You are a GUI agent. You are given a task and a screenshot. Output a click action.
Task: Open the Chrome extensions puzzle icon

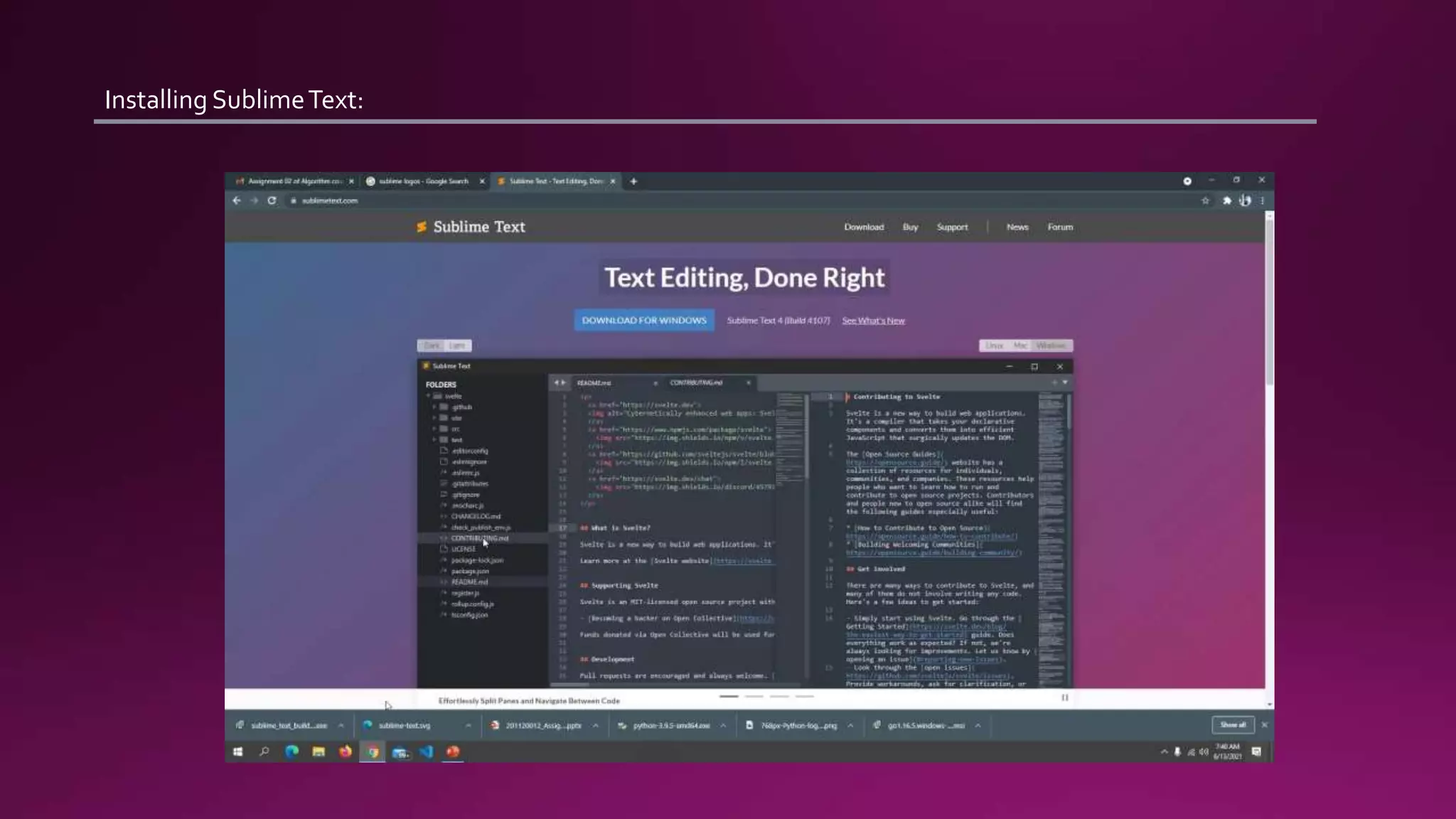pos(1227,200)
